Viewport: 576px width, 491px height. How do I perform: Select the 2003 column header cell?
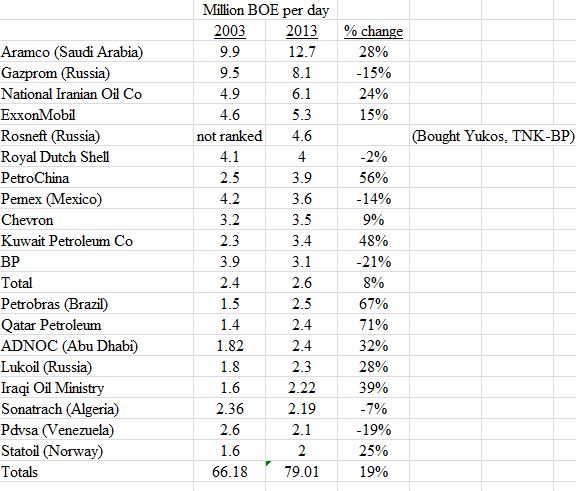coord(230,30)
